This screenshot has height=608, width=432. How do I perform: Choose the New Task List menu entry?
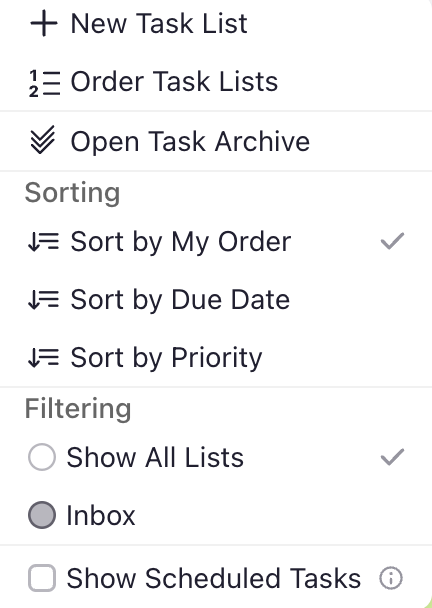[x=216, y=24]
